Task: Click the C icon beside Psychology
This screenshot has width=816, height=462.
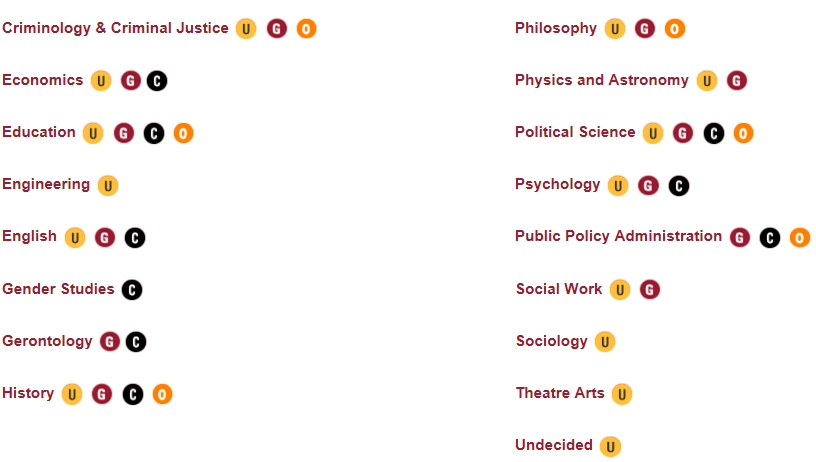Action: tap(679, 186)
